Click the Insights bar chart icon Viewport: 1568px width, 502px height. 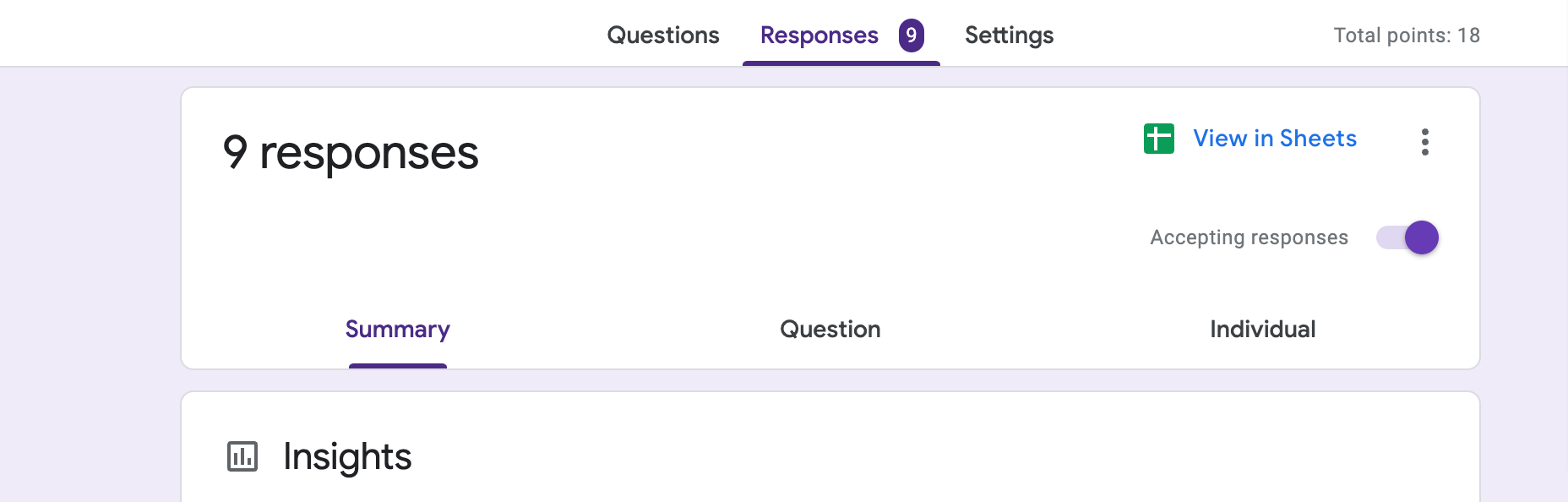(242, 456)
